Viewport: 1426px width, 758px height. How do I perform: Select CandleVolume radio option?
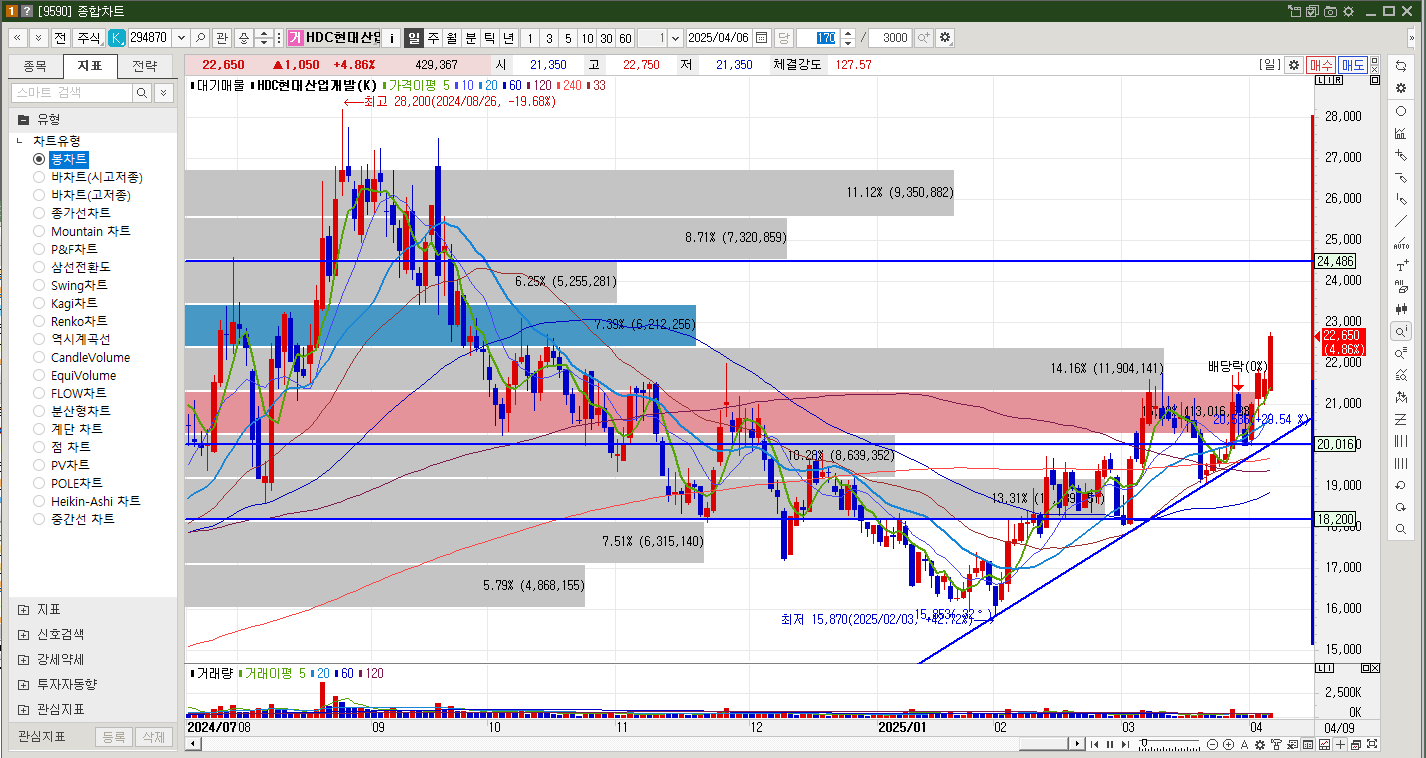click(x=39, y=357)
